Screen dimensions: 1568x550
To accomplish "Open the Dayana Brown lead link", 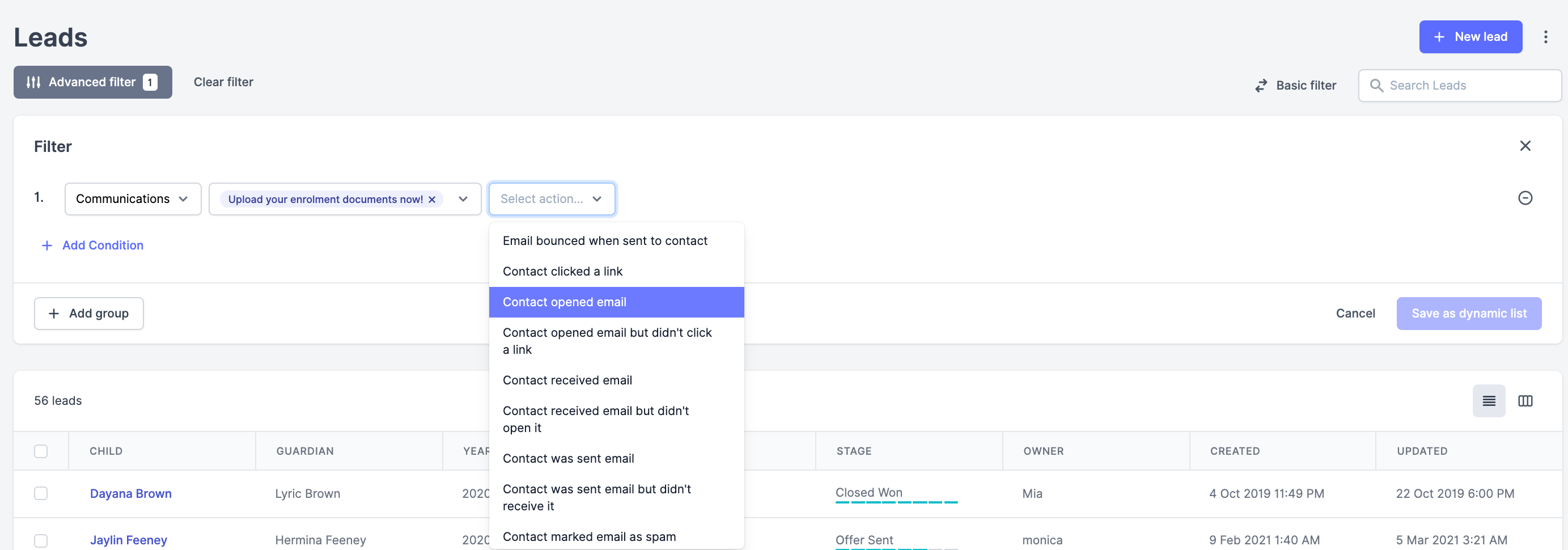I will pyautogui.click(x=130, y=493).
